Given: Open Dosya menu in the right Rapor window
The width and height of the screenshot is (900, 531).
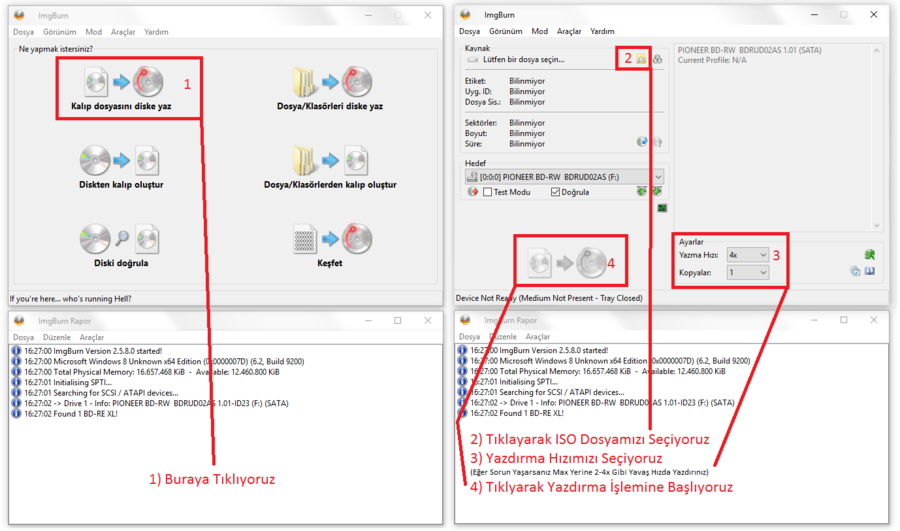Looking at the screenshot, I should coord(470,337).
